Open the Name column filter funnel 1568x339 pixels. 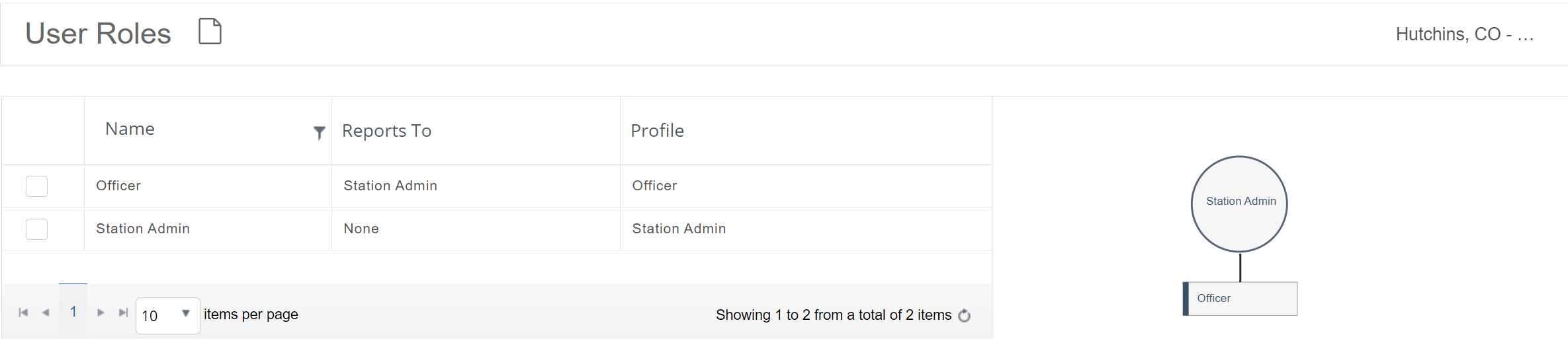(x=319, y=133)
